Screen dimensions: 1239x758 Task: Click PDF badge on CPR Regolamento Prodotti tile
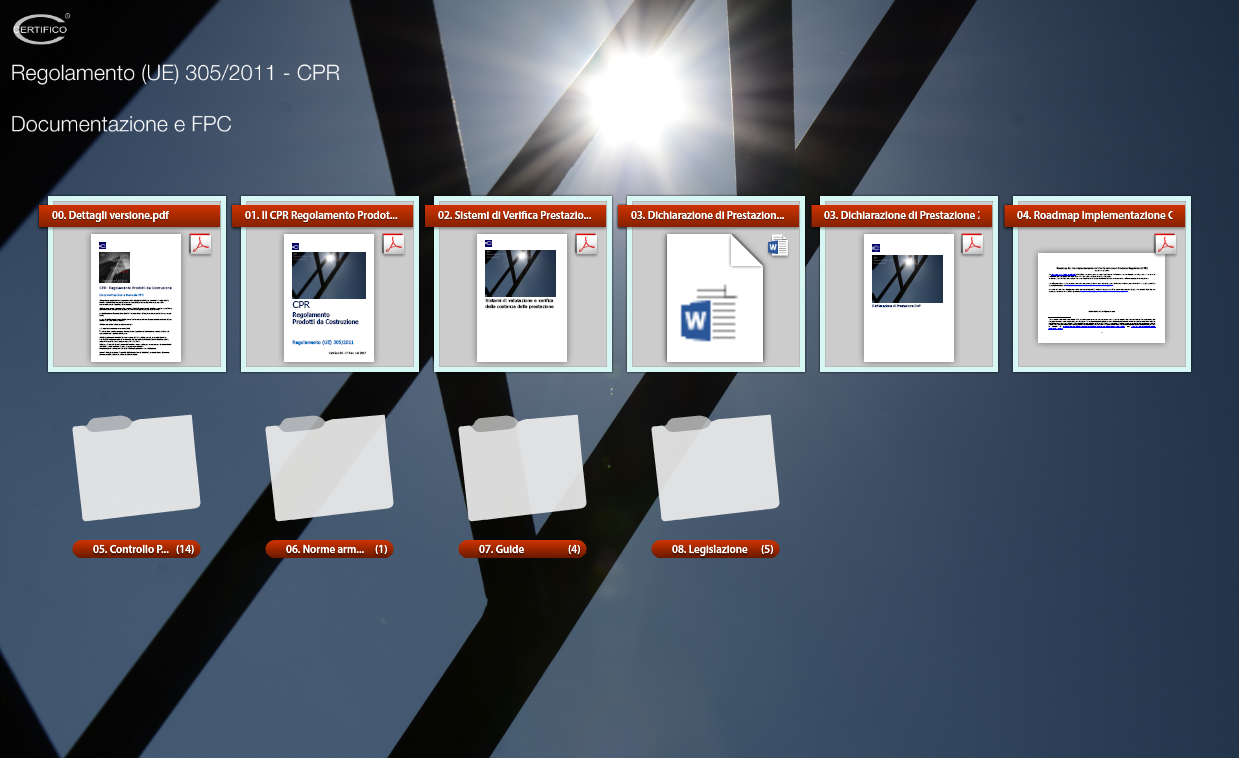(x=393, y=244)
